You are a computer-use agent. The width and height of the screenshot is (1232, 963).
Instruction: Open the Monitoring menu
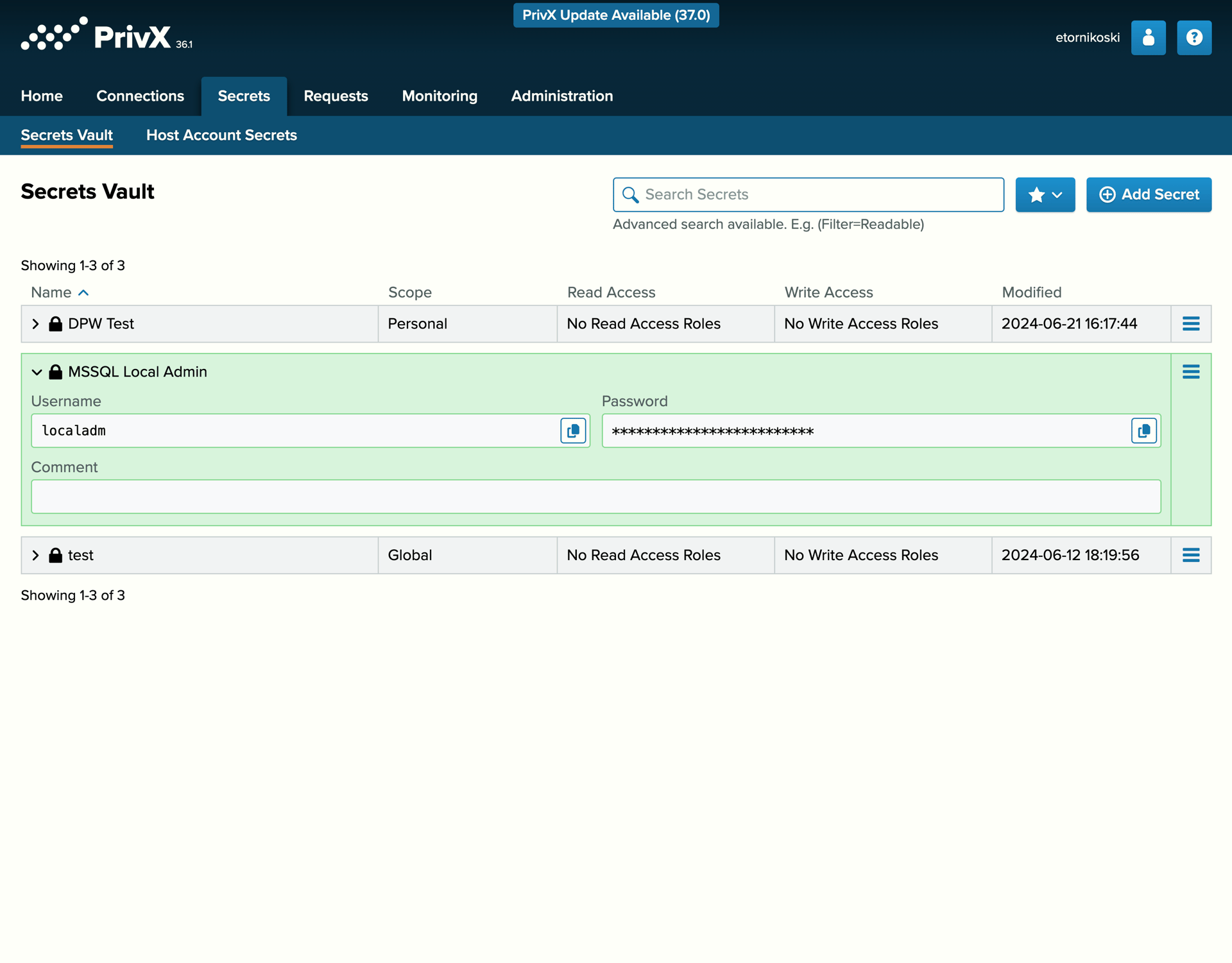click(439, 96)
